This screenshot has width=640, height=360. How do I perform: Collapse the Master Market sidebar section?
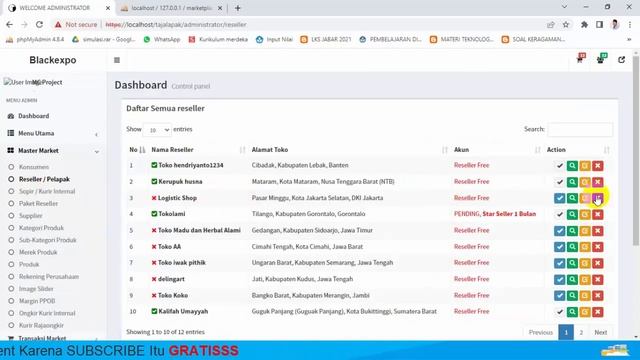(x=53, y=151)
